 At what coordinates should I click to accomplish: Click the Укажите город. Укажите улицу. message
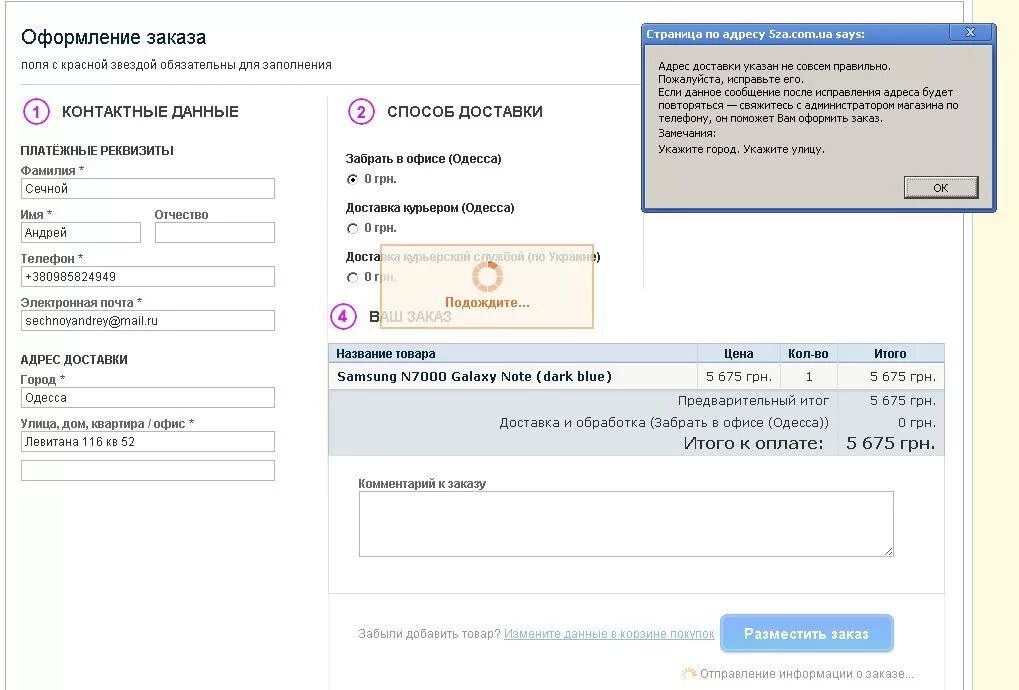pos(741,149)
